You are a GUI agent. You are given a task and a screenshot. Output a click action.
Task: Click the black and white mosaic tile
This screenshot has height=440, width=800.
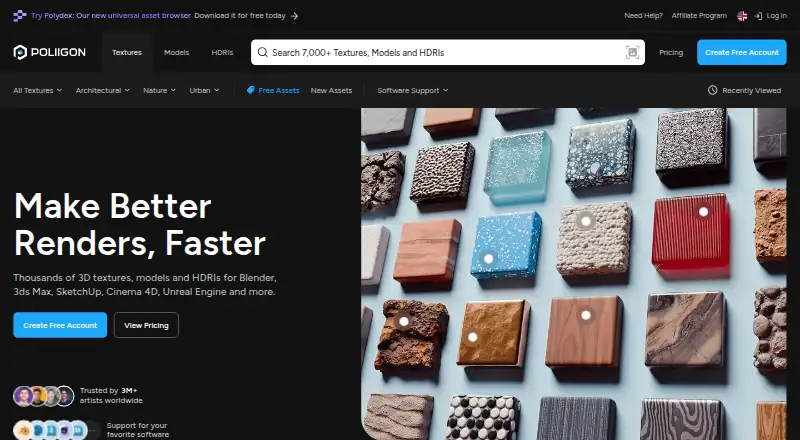[482, 418]
